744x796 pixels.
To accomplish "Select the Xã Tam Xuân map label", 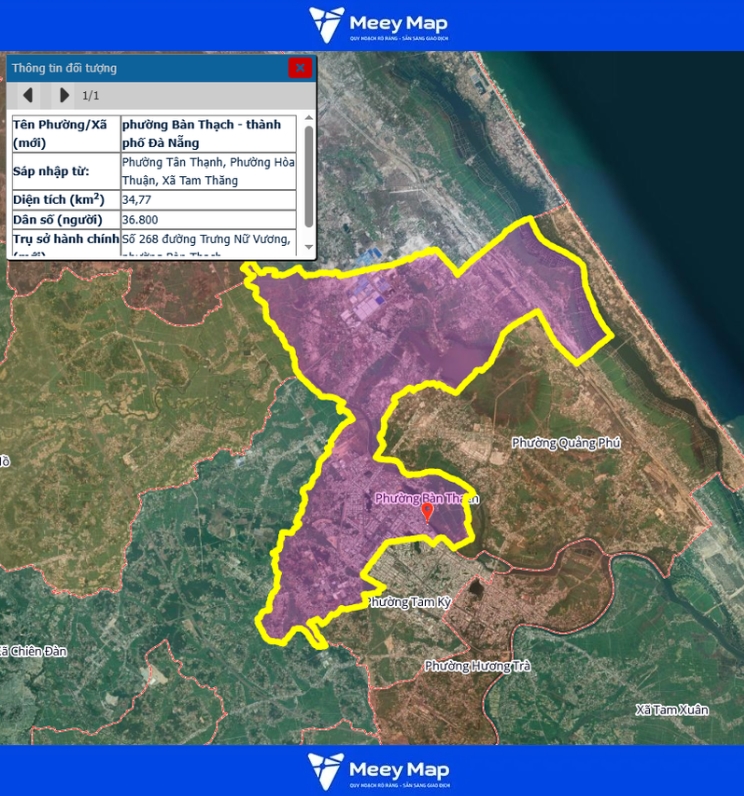I will coord(672,710).
